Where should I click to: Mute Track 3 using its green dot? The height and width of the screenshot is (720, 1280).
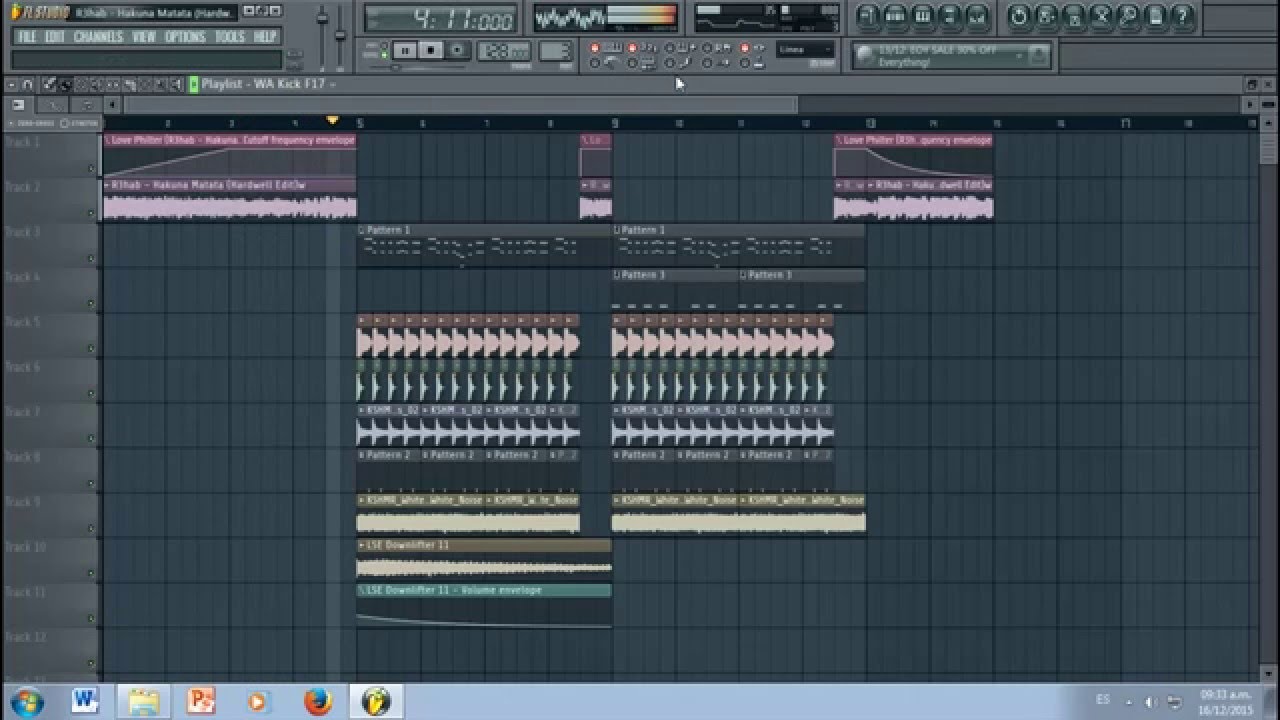(91, 258)
